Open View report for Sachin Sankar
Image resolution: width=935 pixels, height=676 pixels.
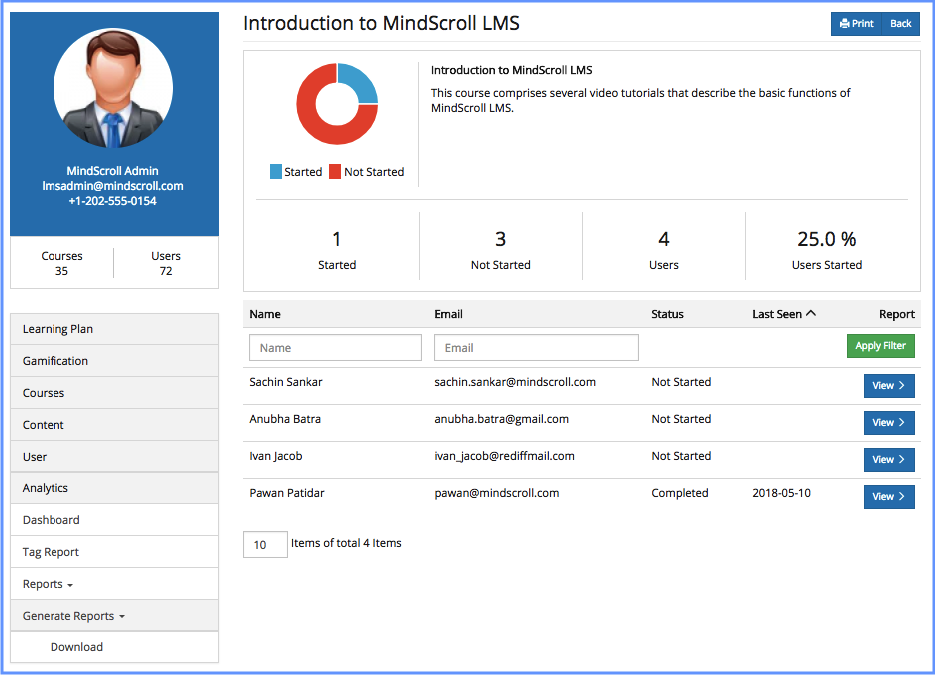(x=888, y=386)
